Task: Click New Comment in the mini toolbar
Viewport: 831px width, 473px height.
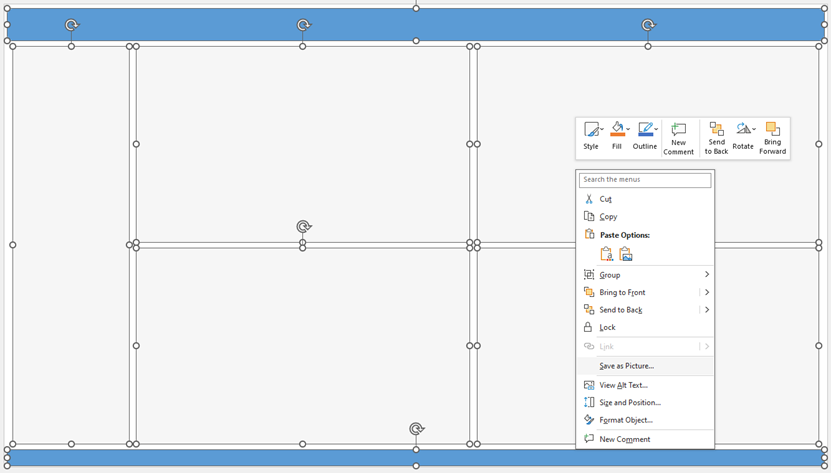Action: click(x=678, y=138)
